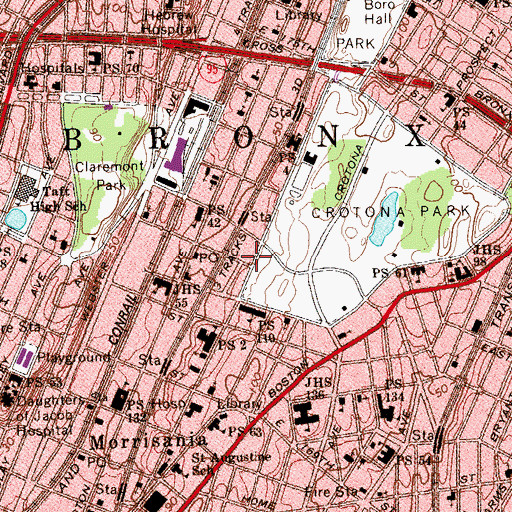Click the 'PS 53' label
This screenshot has width=512, height=512.
(44, 382)
